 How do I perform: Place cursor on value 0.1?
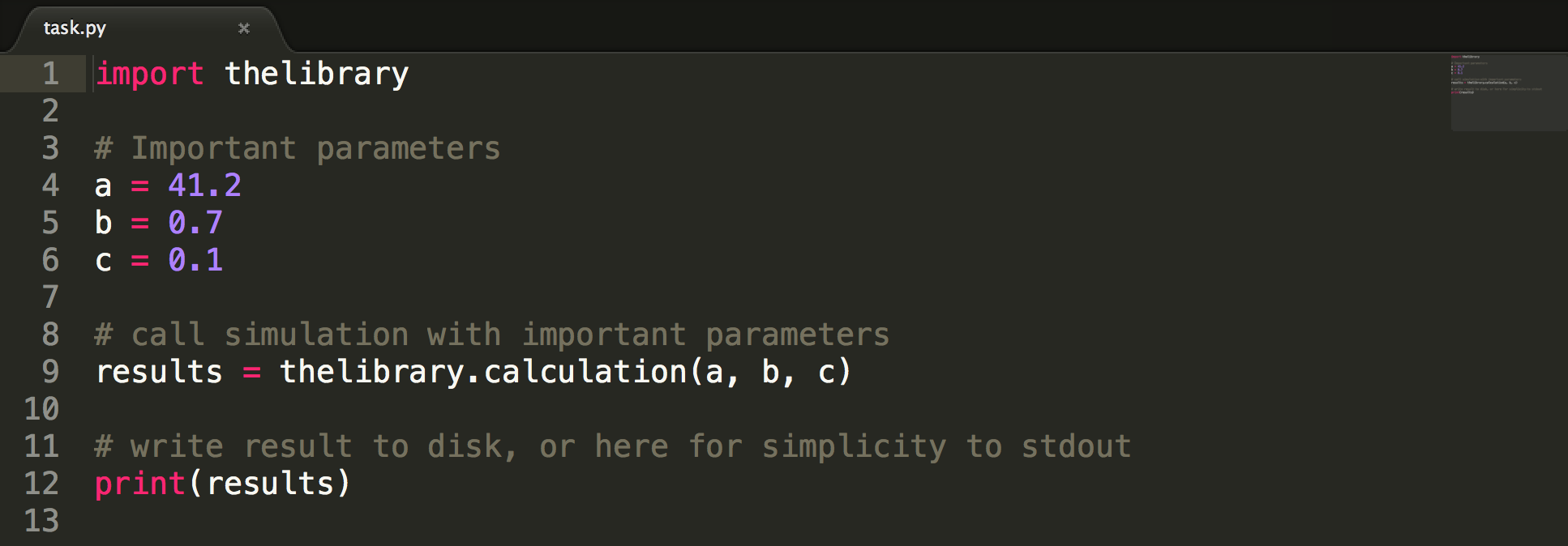tap(195, 260)
